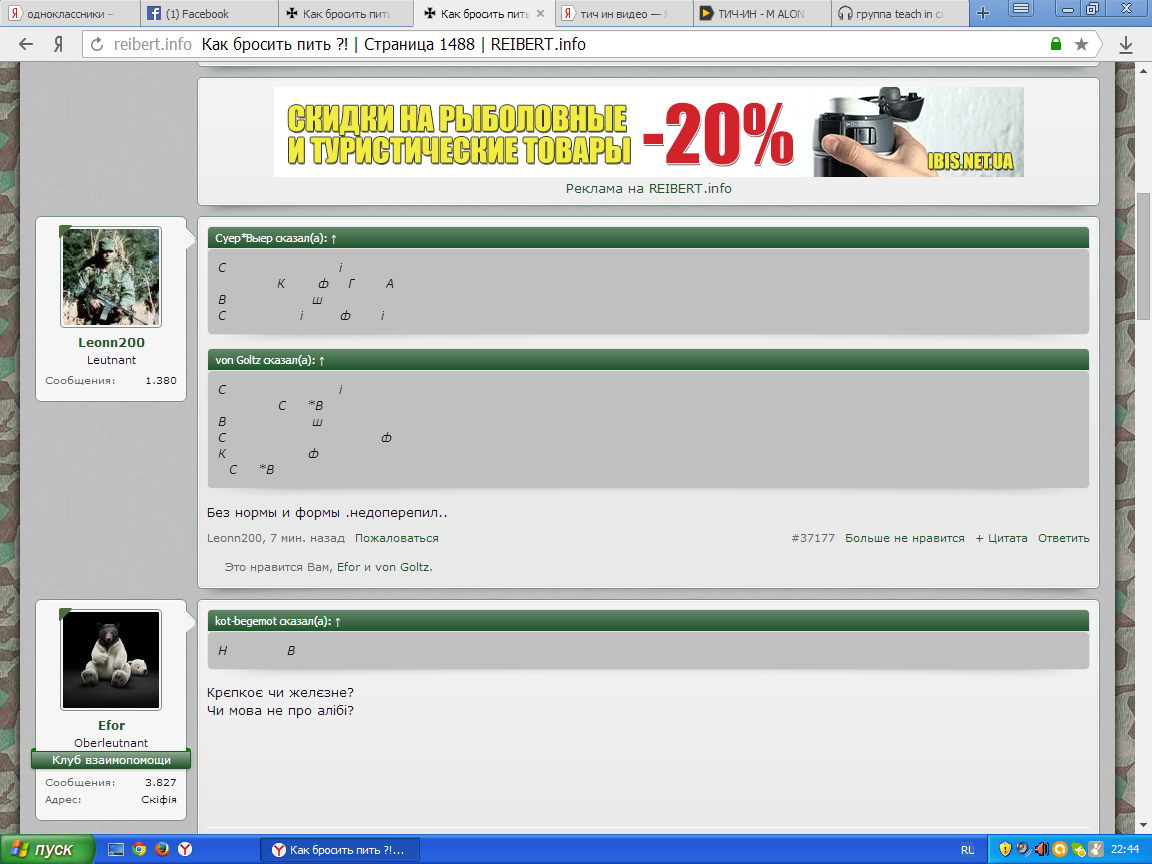Click 'Больше не нравится' to unlike post
This screenshot has height=864, width=1152.
904,538
